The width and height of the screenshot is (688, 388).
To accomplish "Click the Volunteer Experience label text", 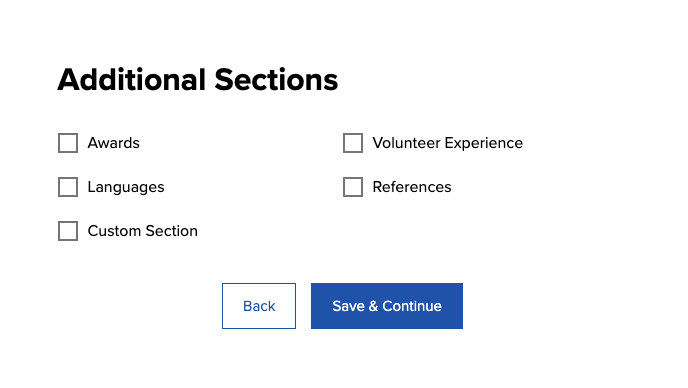I will click(x=448, y=143).
